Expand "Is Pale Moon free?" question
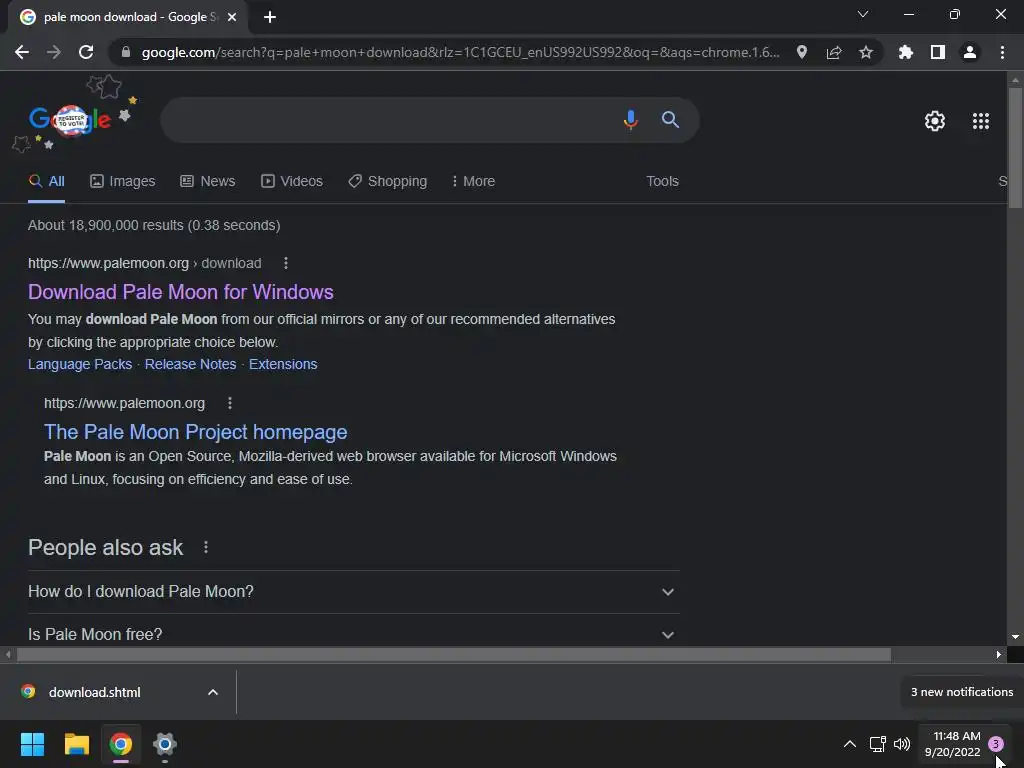This screenshot has width=1024, height=768. 353,634
